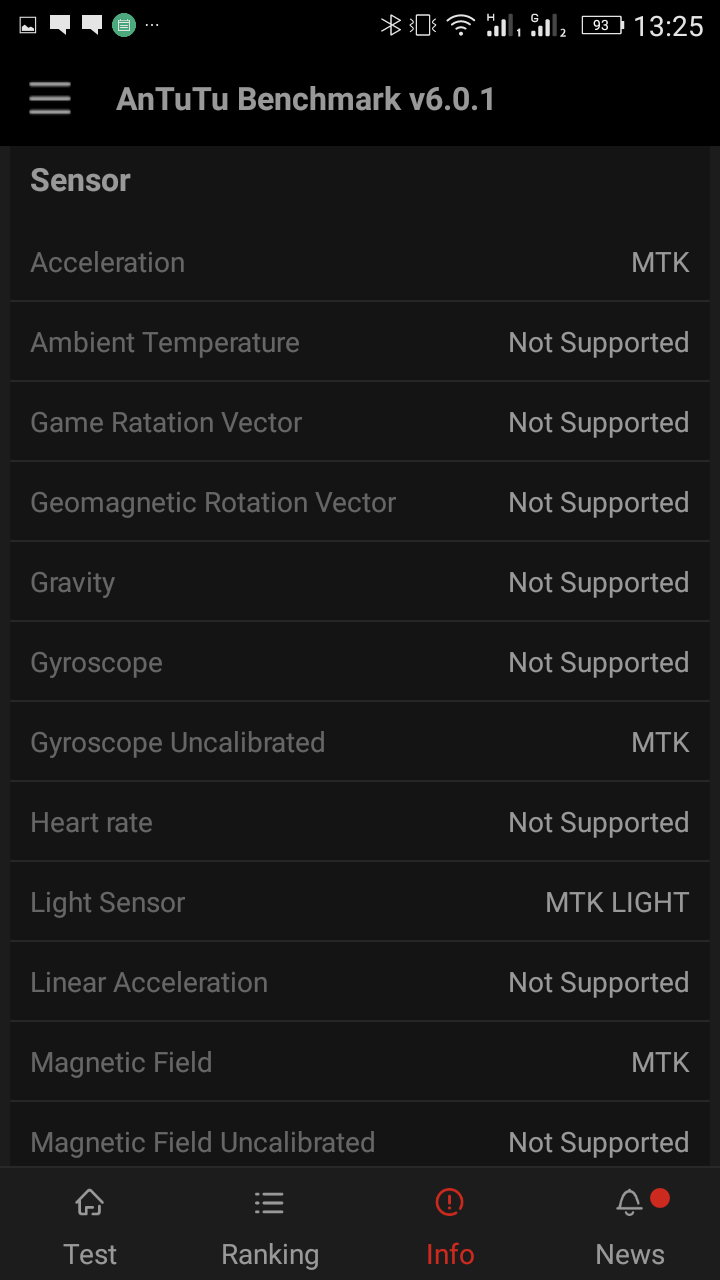Tap the Gyroscope Uncalibrated entry

(360, 742)
